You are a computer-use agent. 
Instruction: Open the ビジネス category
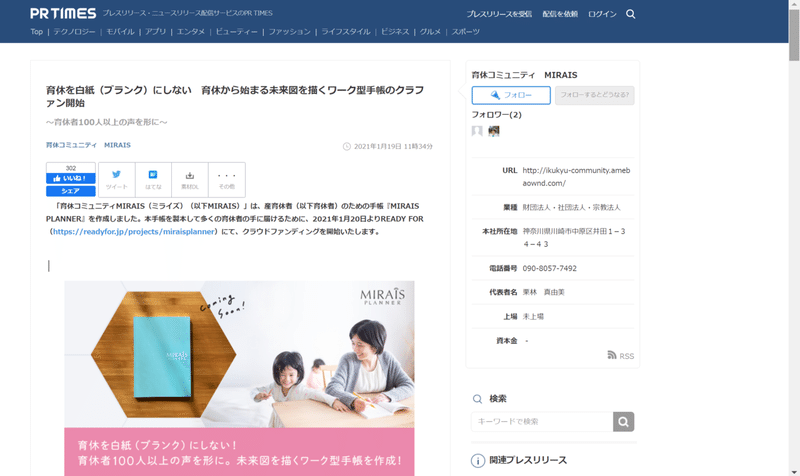pyautogui.click(x=395, y=32)
